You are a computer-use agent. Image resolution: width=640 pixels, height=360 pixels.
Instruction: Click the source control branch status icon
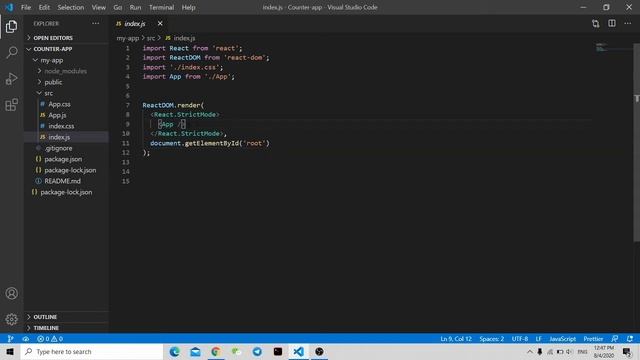pos(11,339)
